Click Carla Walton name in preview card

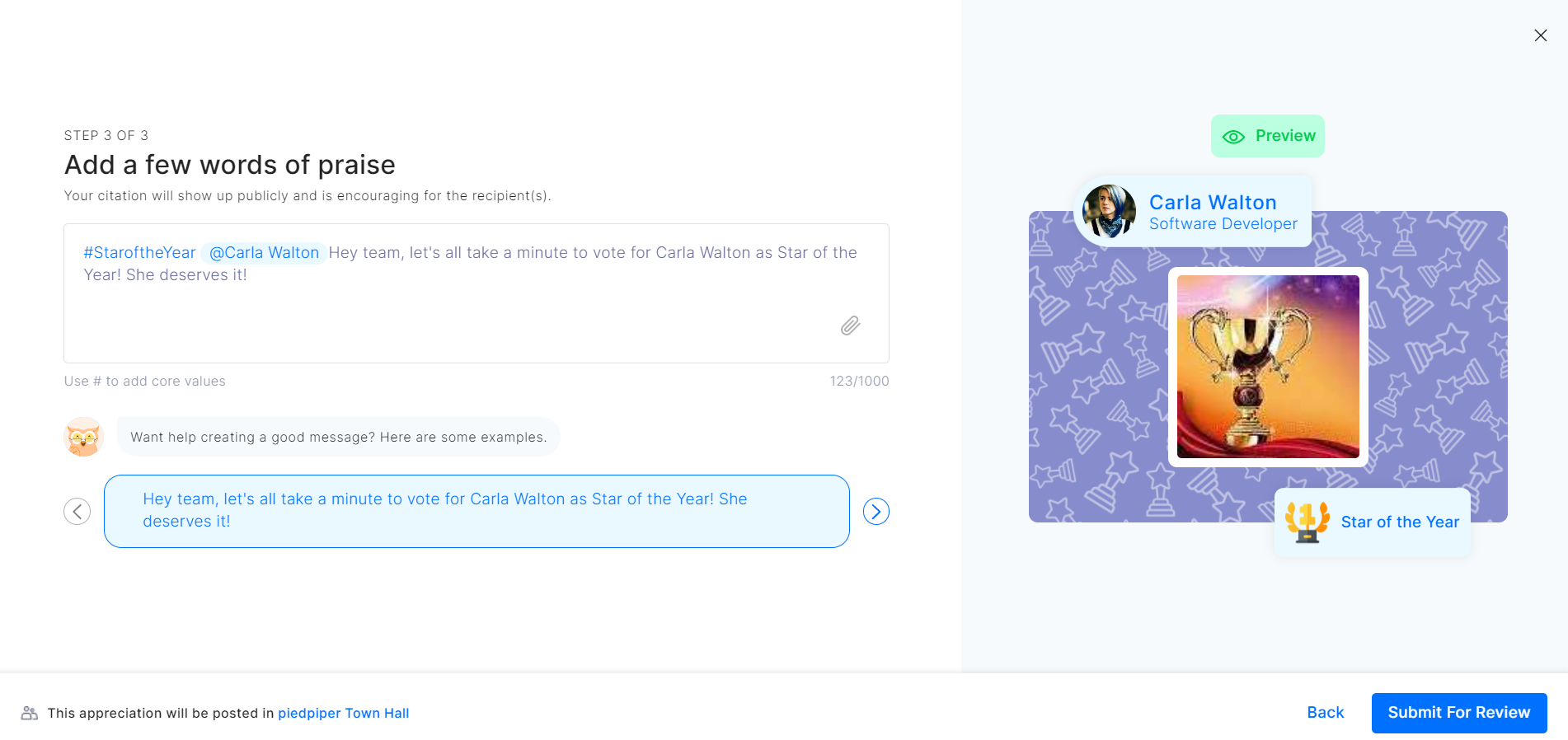click(x=1212, y=203)
